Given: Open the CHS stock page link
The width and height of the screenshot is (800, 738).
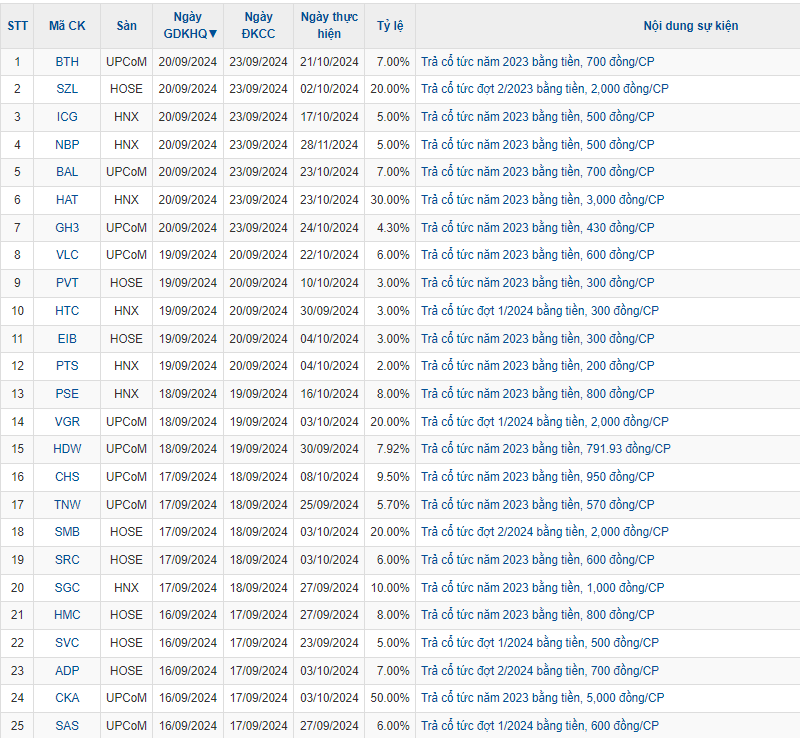Looking at the screenshot, I should pos(67,477).
